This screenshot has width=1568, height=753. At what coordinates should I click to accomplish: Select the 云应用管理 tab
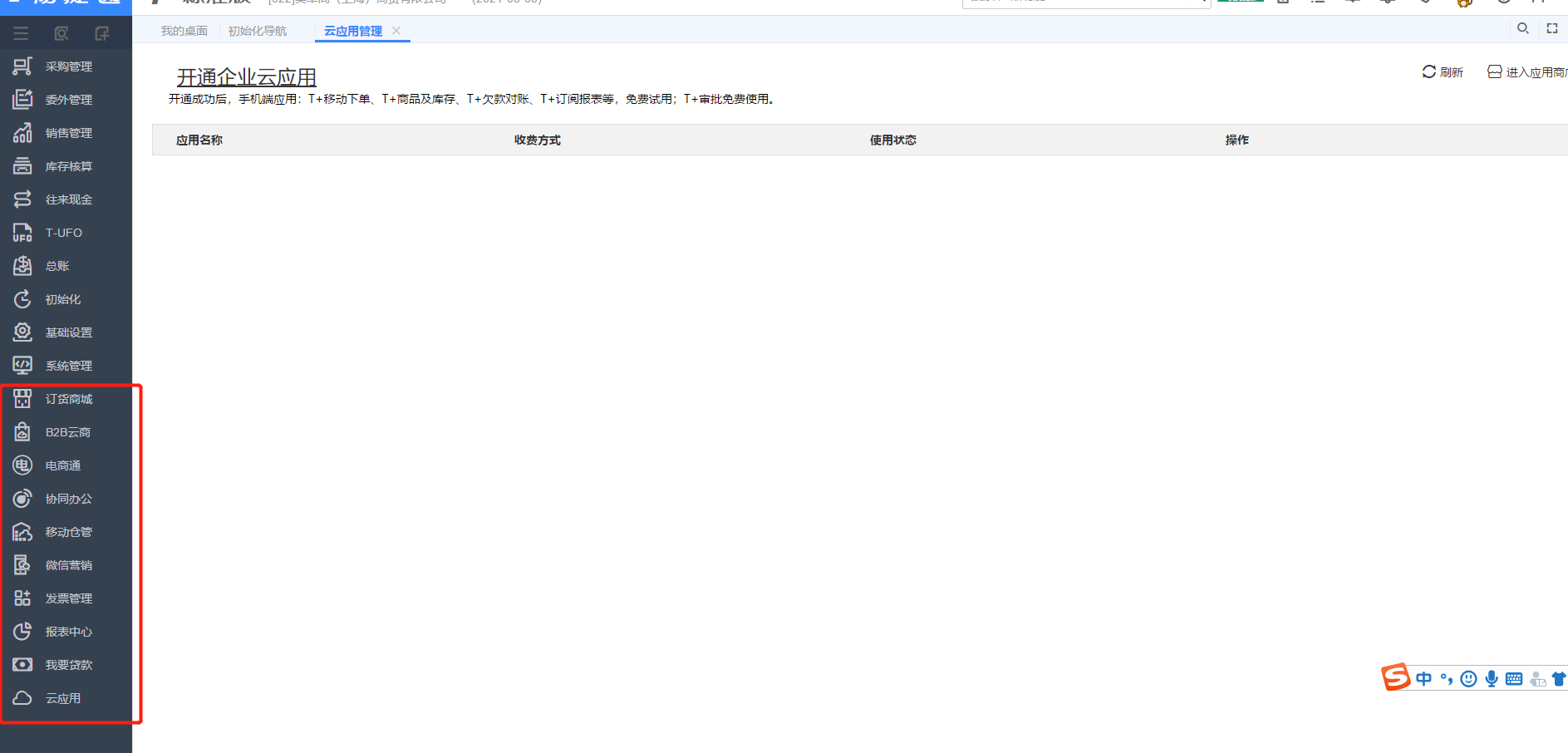[x=353, y=31]
